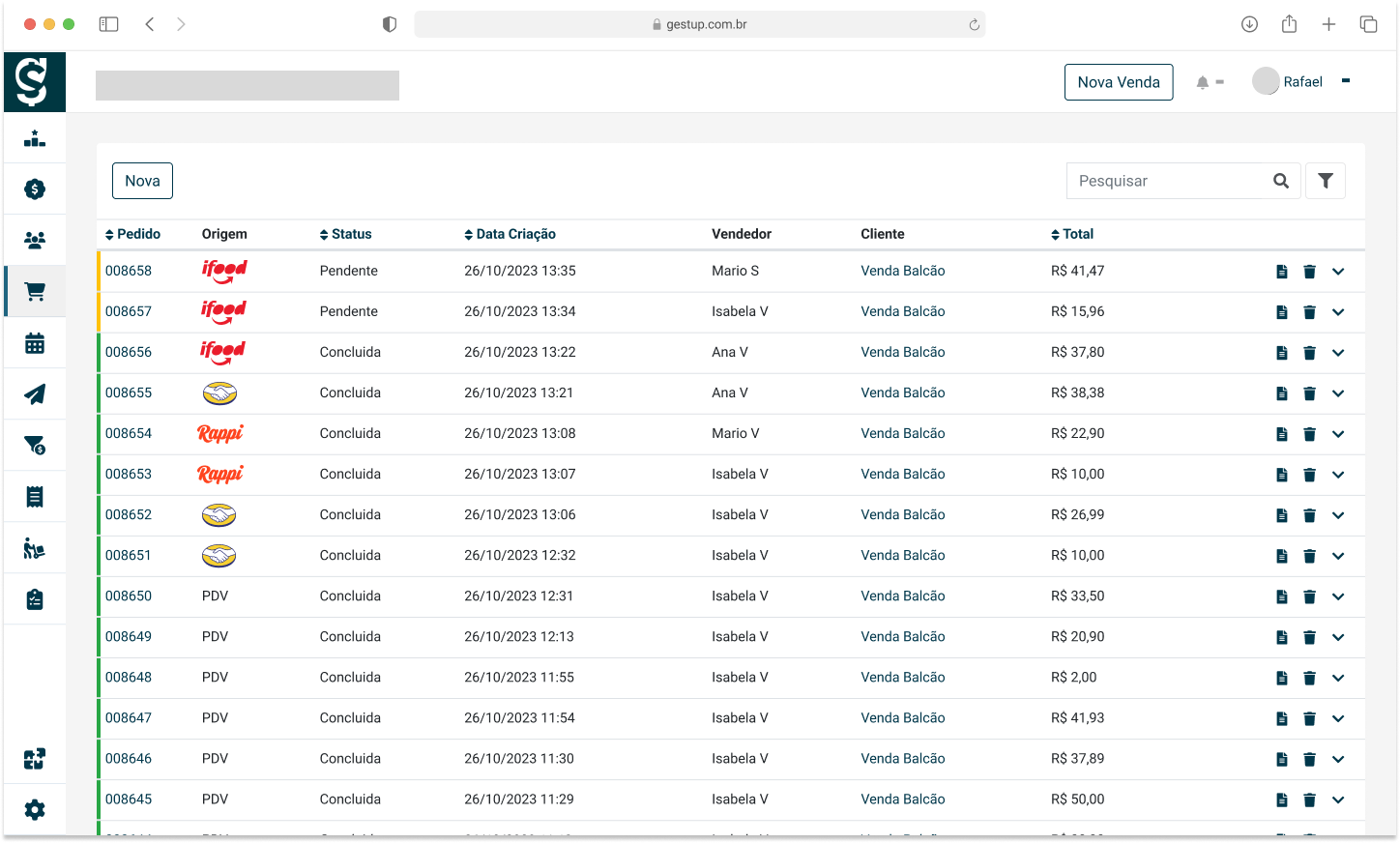Expand details of order 008658
This screenshot has height=843, width=1400.
click(1338, 272)
